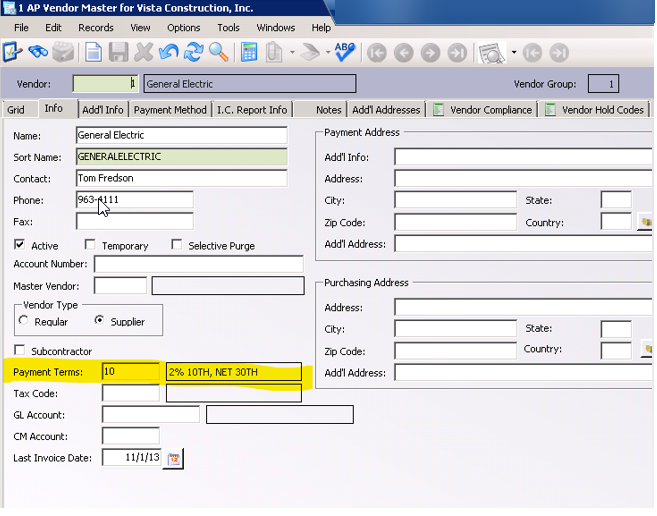Expand the print preview dropdown arrow
The width and height of the screenshot is (657, 516).
[514, 52]
